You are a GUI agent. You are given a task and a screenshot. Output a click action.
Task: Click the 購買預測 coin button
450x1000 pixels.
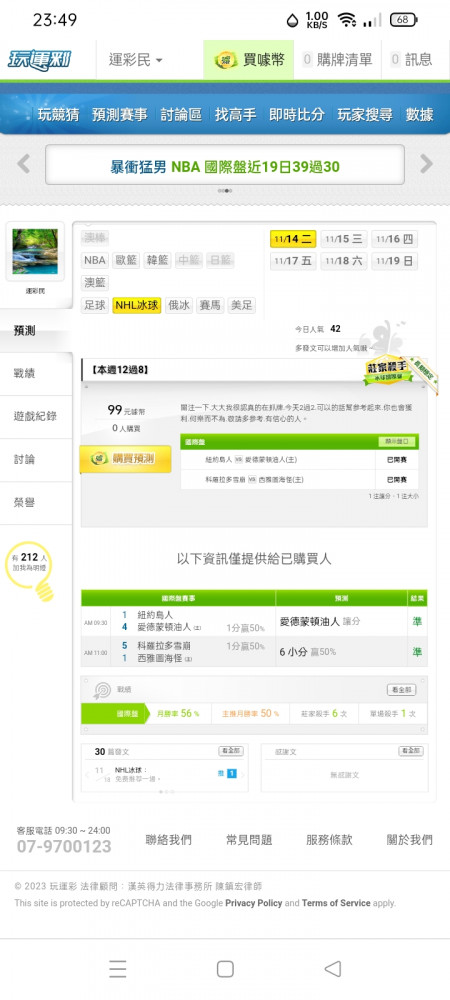[125, 459]
